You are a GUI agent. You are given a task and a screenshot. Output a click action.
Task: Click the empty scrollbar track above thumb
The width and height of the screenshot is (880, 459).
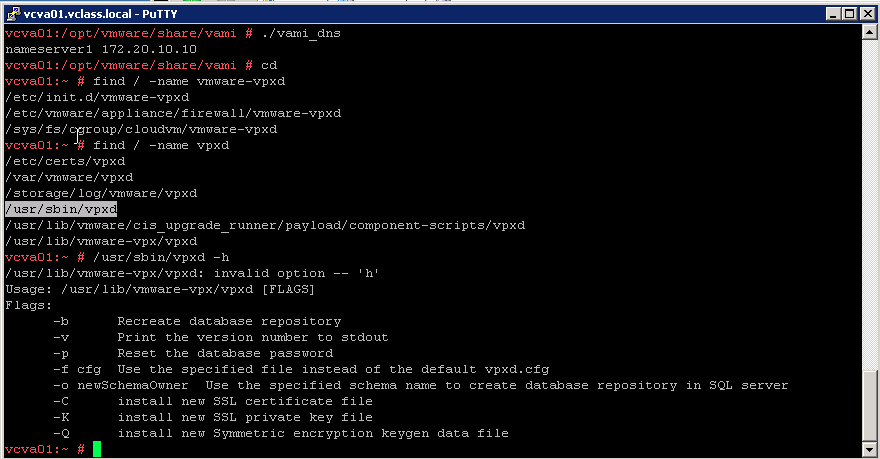pyautogui.click(x=869, y=205)
